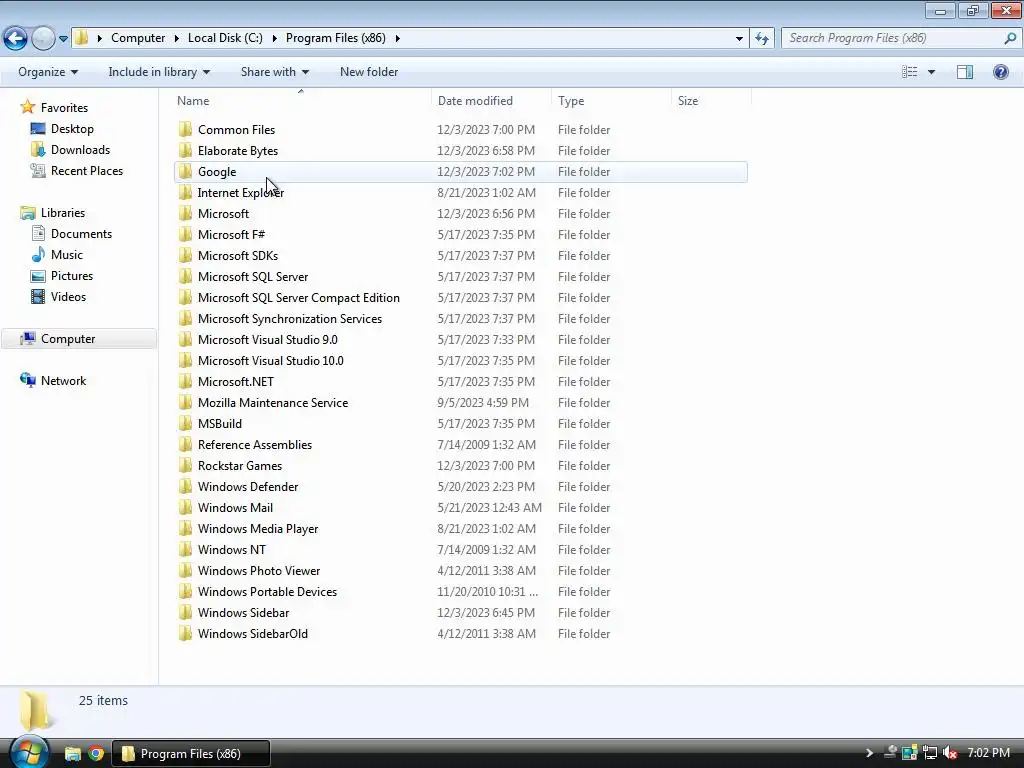Viewport: 1024px width, 768px height.
Task: Open the Music library
Action: coord(66,255)
